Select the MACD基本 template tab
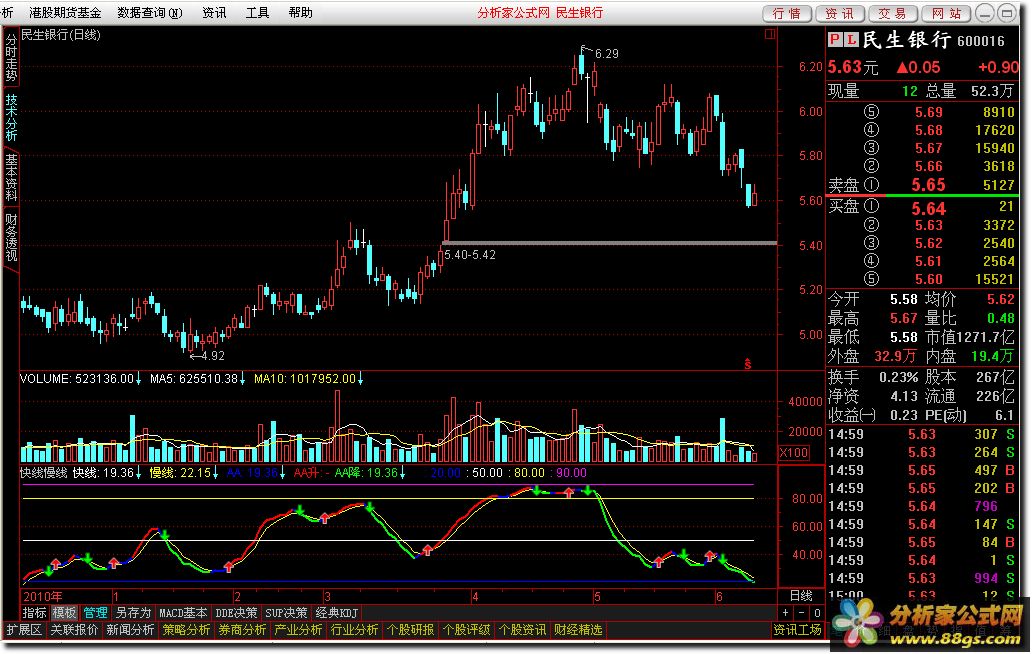1032x654 pixels. pos(183,613)
